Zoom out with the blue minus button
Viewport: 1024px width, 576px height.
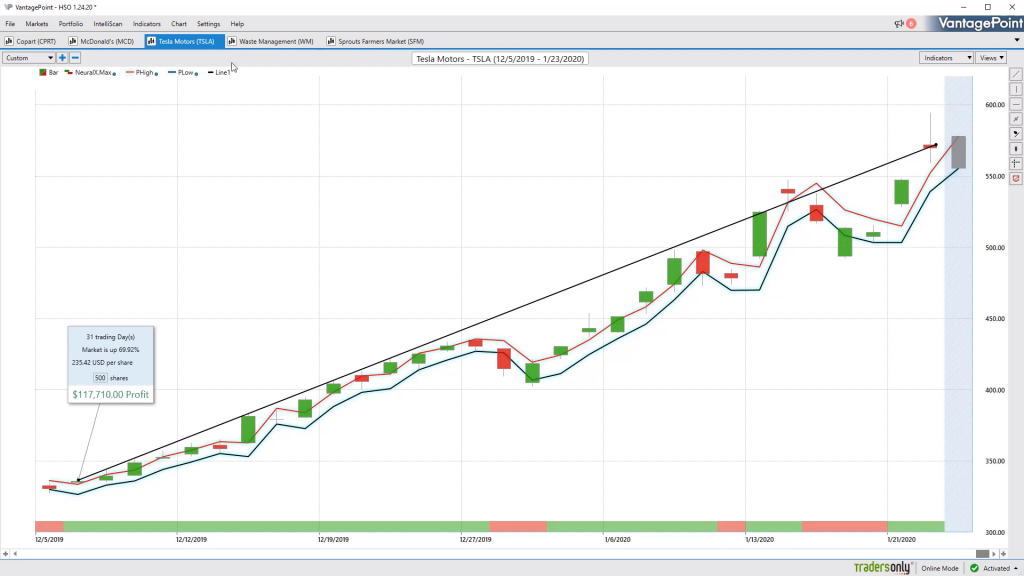point(75,58)
